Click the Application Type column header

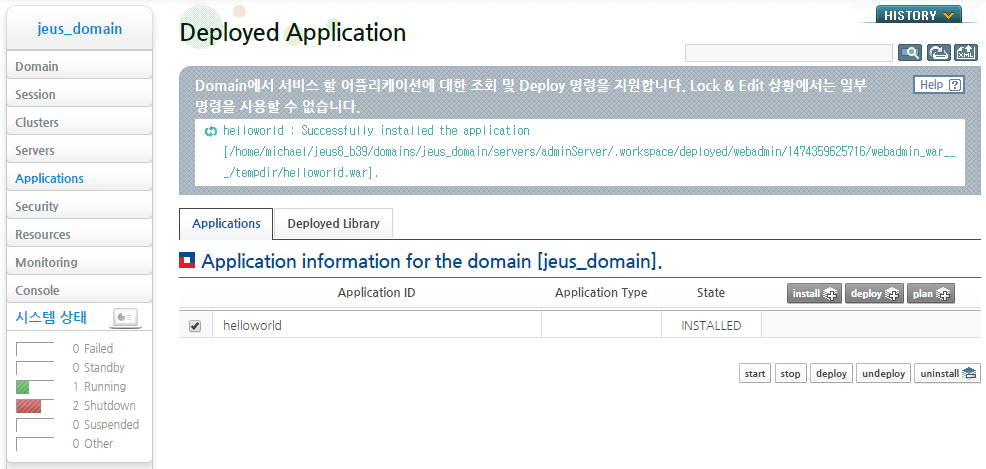coord(601,292)
